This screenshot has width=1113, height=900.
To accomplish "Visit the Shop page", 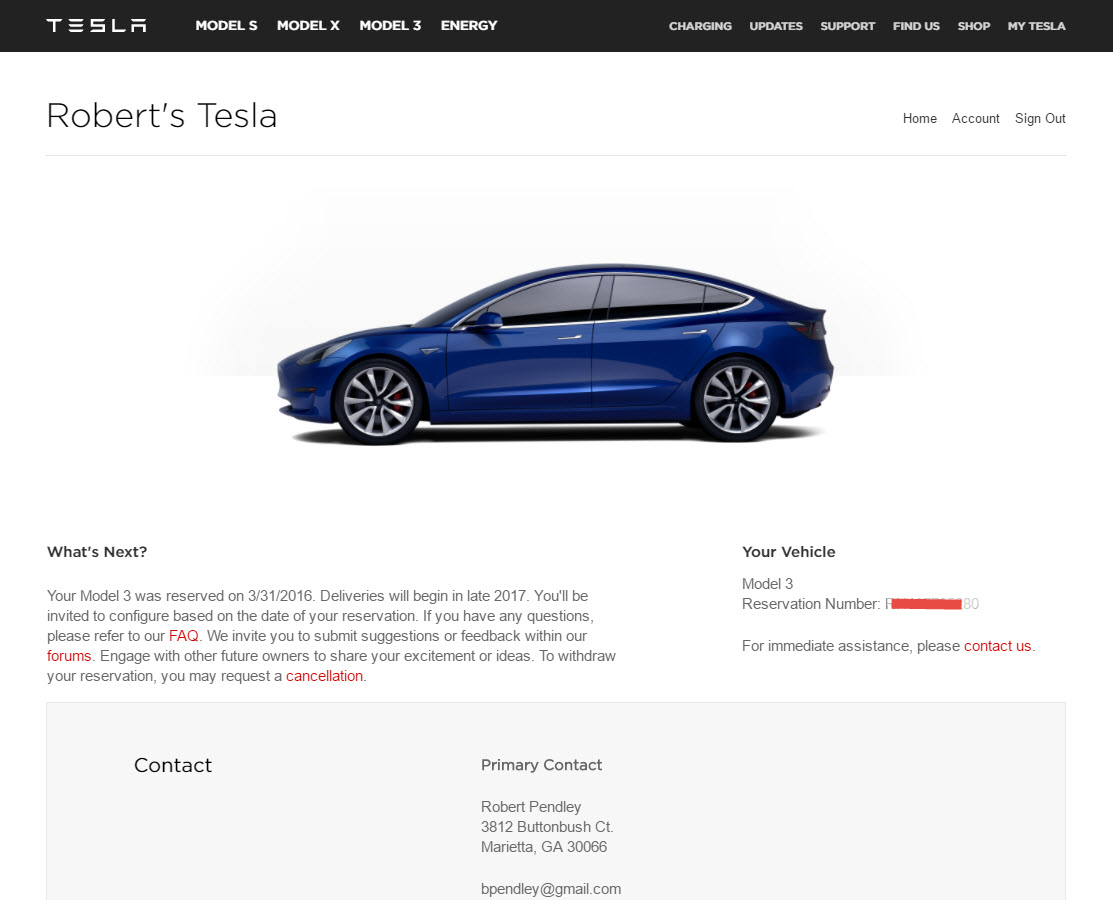I will click(974, 26).
